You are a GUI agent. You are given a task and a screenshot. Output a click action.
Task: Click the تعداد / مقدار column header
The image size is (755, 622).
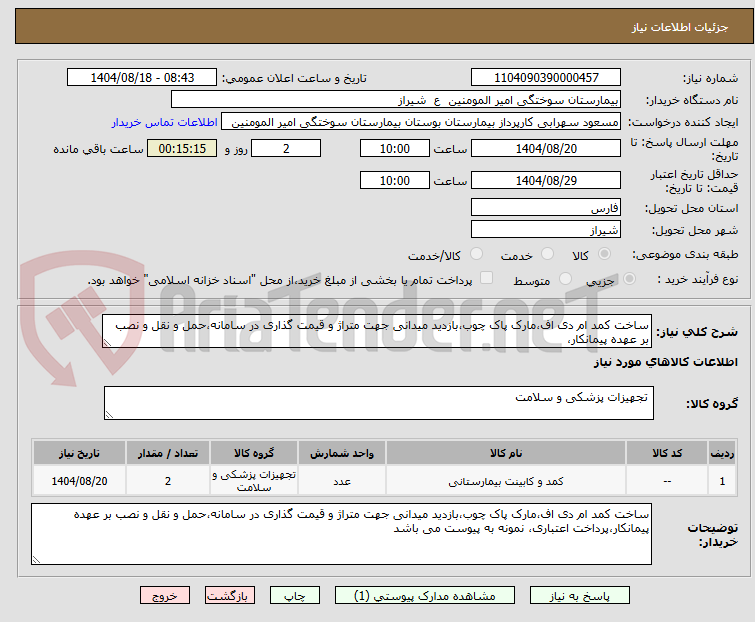point(168,454)
